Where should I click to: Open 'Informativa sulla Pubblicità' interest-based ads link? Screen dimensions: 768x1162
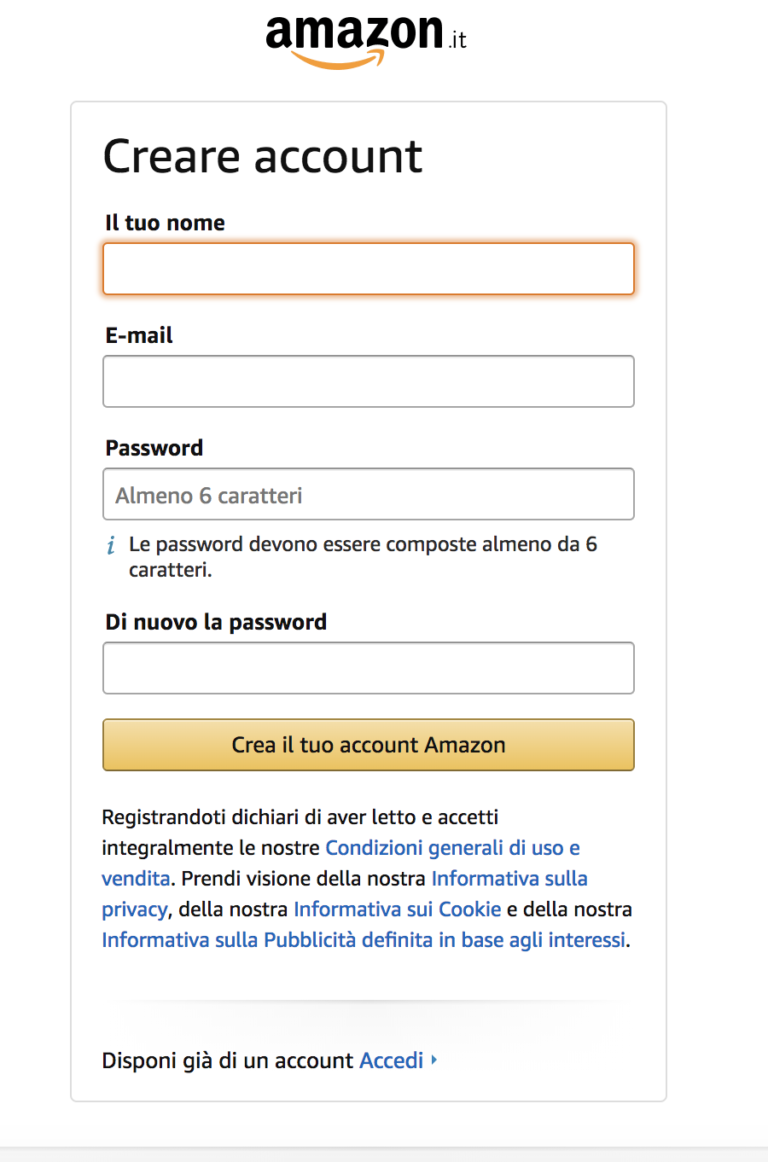pos(363,940)
